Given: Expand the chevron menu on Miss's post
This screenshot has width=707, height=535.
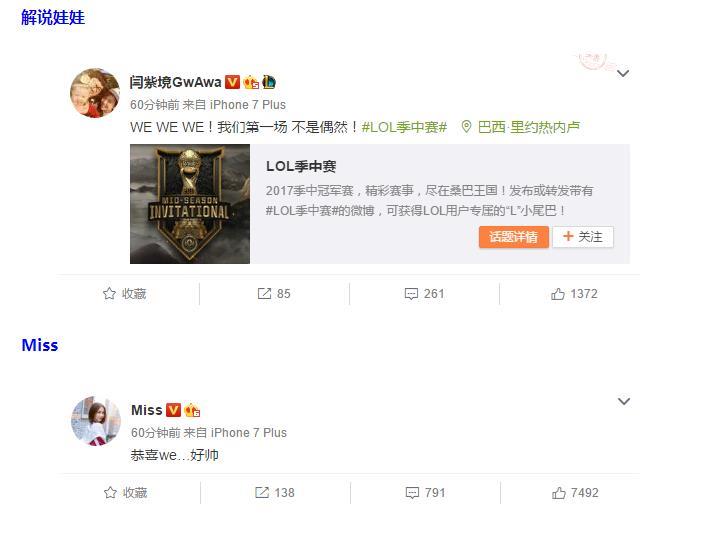Looking at the screenshot, I should click(624, 401).
